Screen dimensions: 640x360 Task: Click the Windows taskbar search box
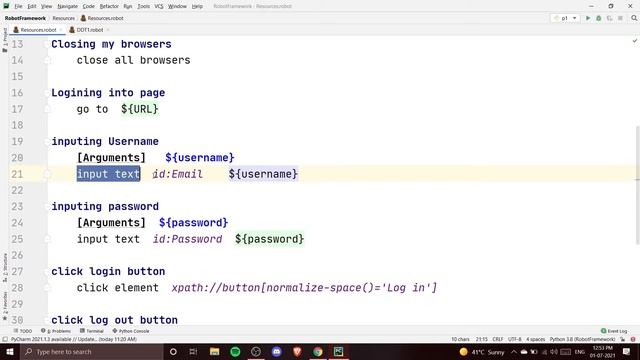(92, 351)
